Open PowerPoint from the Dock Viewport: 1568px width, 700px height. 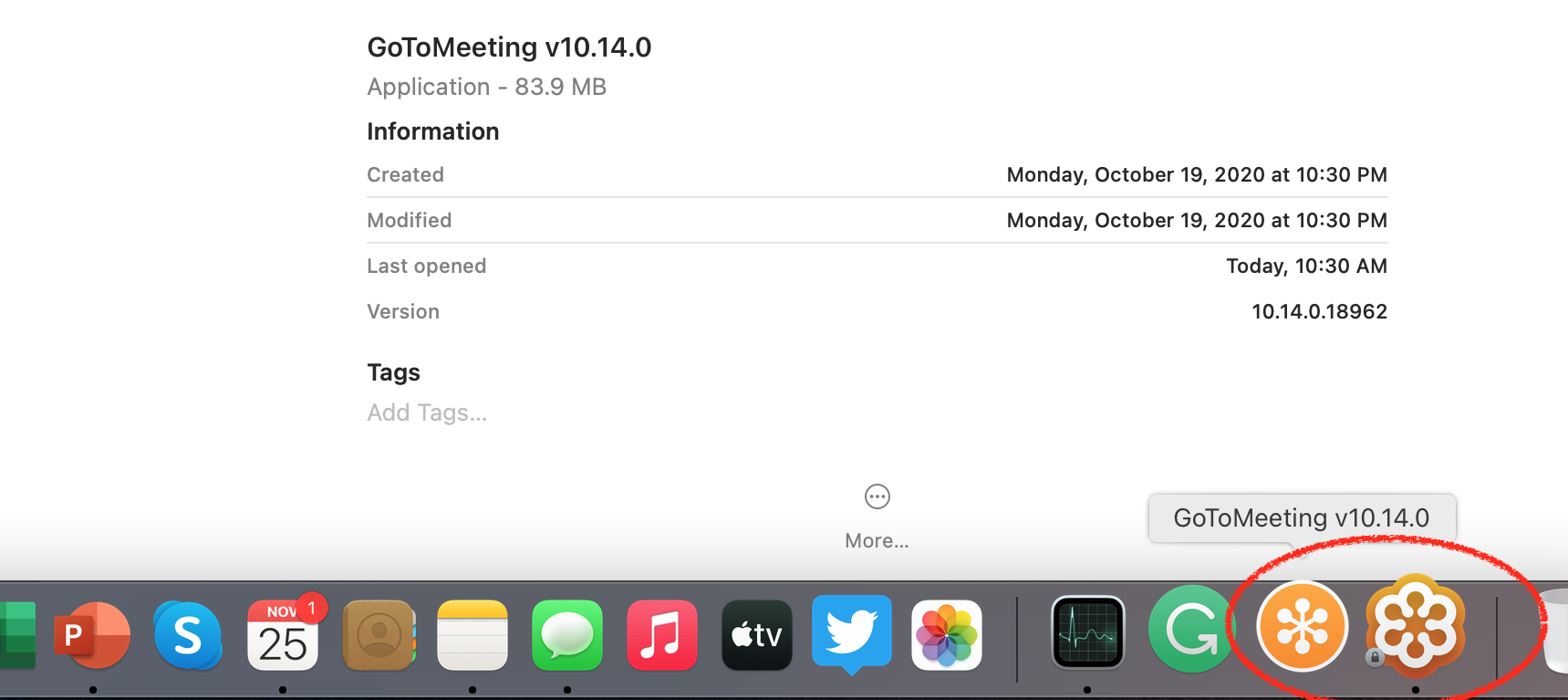tap(91, 635)
